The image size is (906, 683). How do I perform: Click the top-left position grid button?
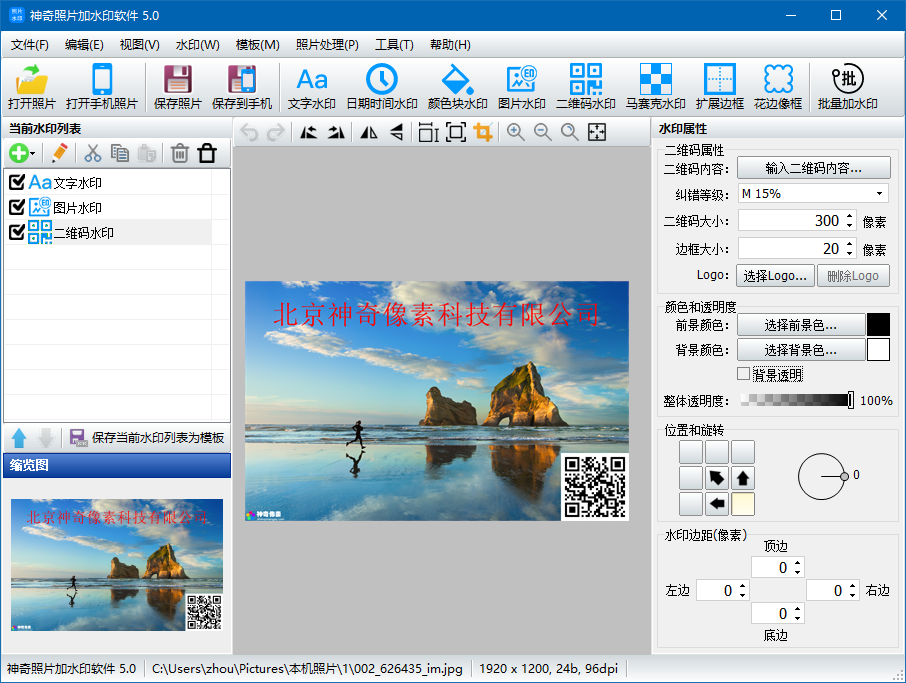point(690,452)
